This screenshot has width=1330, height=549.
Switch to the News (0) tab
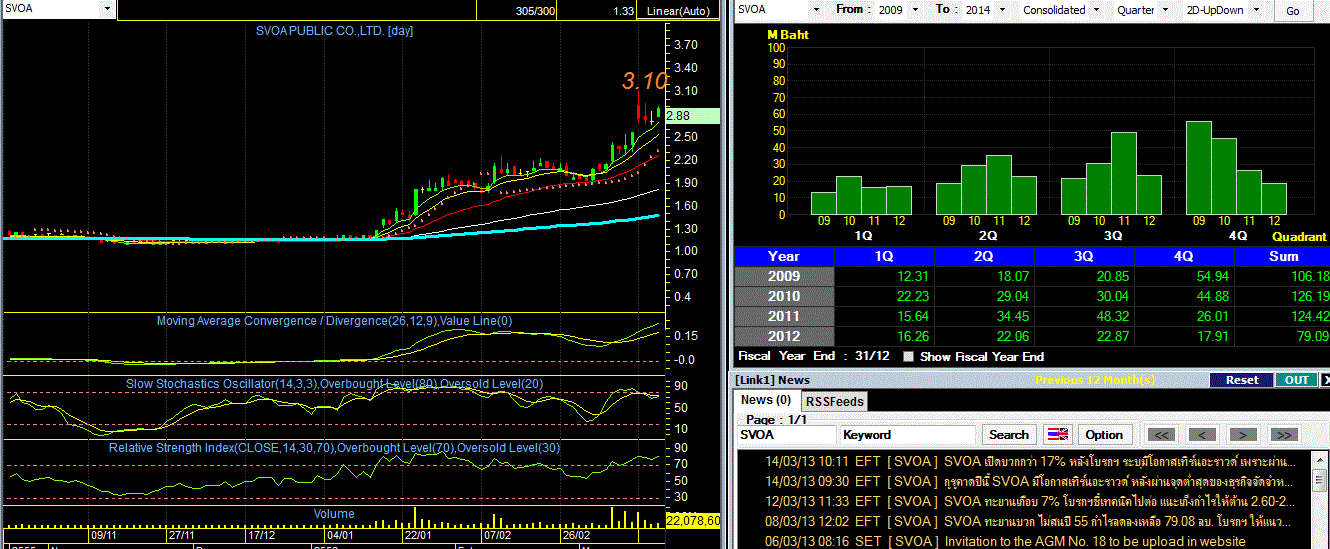767,400
